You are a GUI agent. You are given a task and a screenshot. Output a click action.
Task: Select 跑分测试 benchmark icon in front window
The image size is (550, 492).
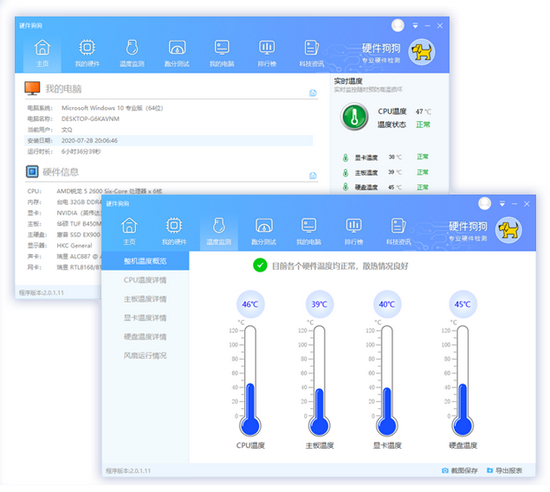pyautogui.click(x=264, y=231)
